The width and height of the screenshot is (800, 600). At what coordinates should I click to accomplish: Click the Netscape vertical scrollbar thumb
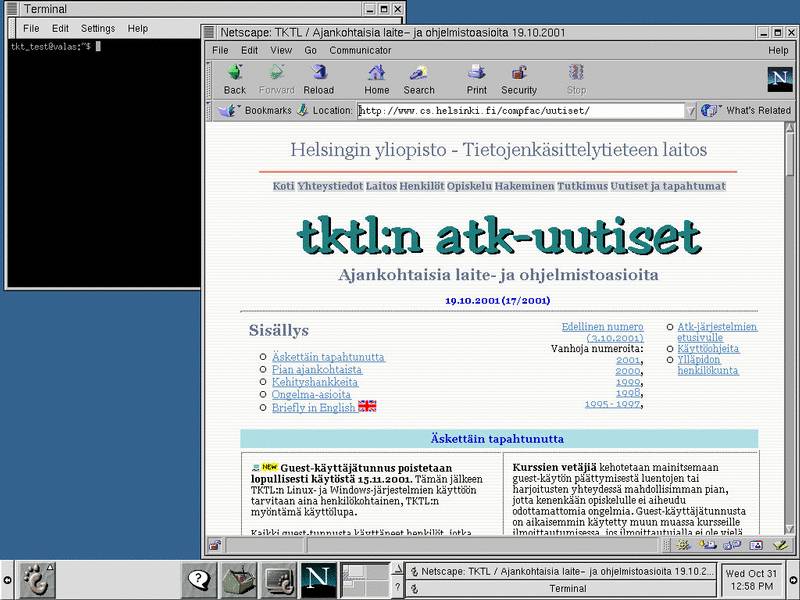click(x=790, y=153)
